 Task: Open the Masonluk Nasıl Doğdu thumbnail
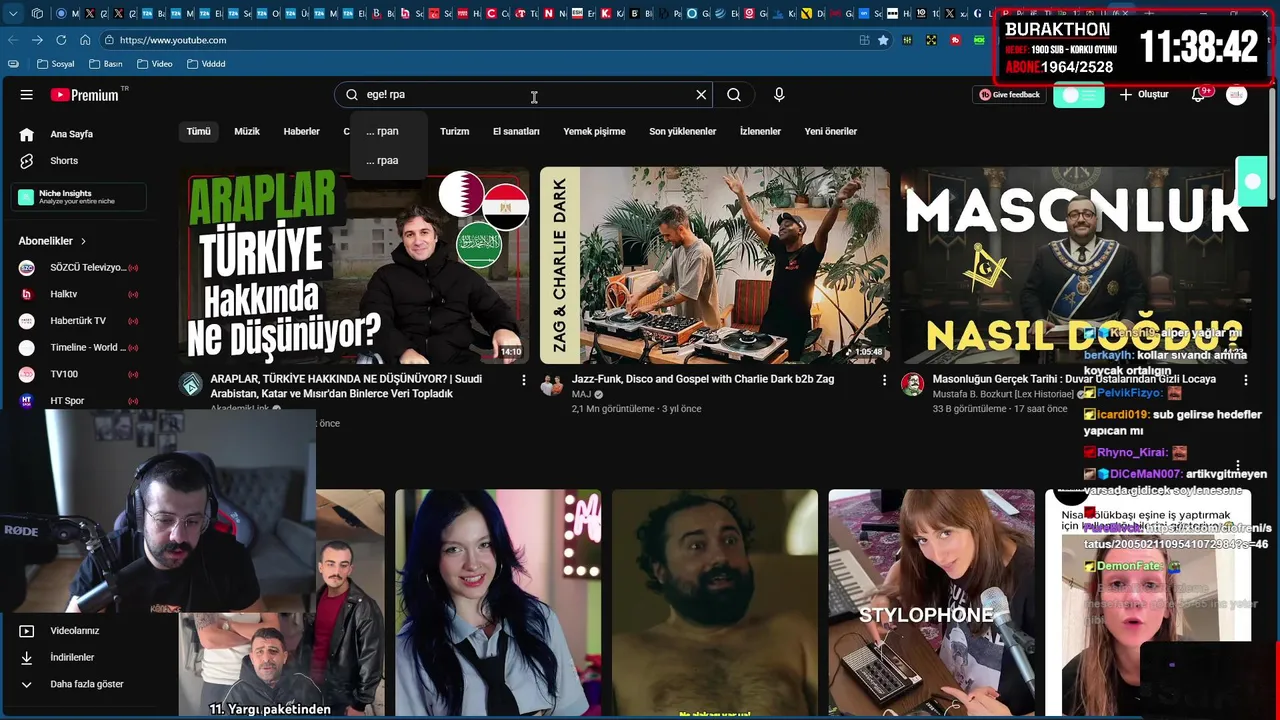[x=1076, y=265]
